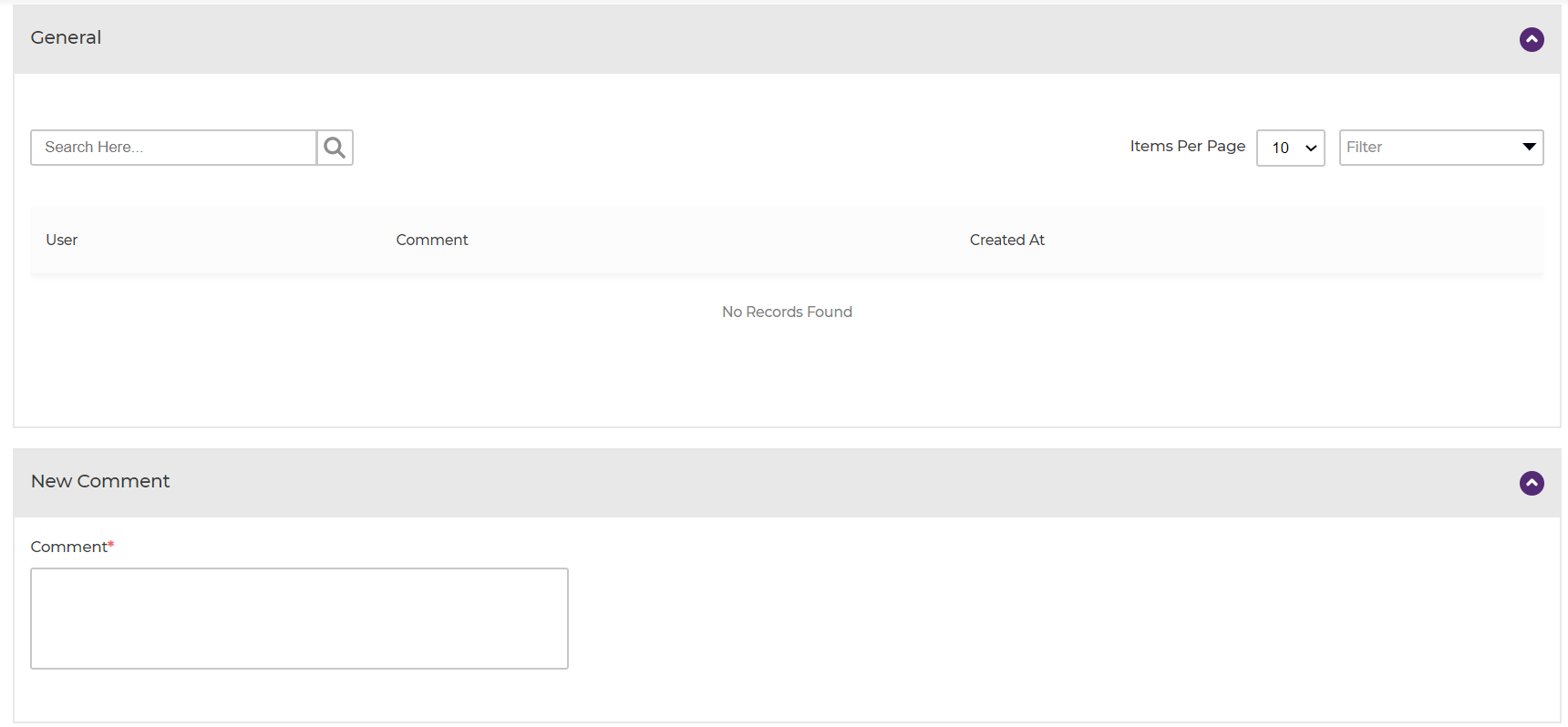Click the Items Per Page label
This screenshot has width=1568, height=727.
tap(1187, 146)
